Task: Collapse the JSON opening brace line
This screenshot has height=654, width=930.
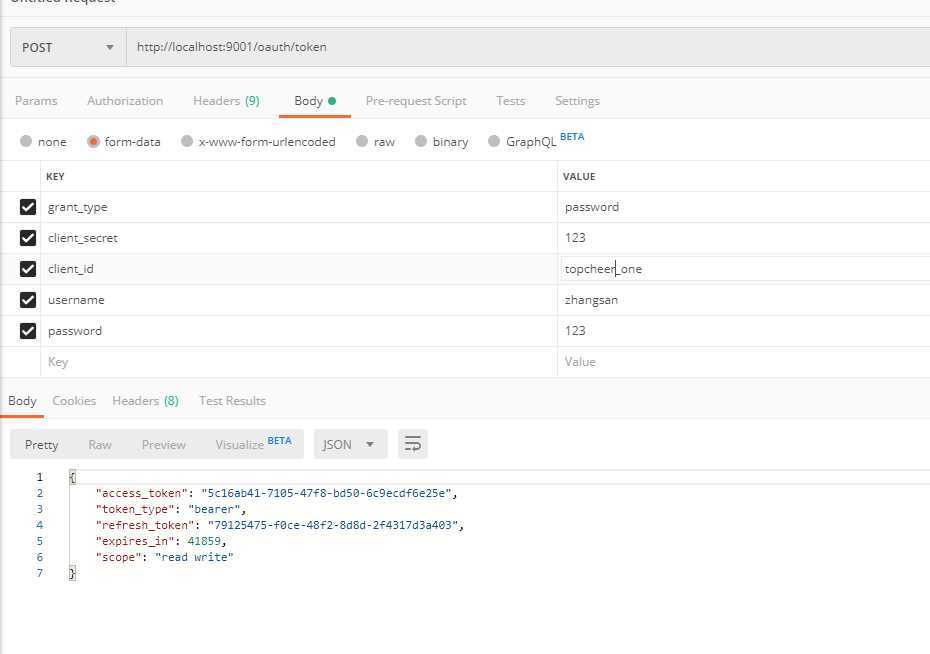Action: pyautogui.click(x=72, y=477)
